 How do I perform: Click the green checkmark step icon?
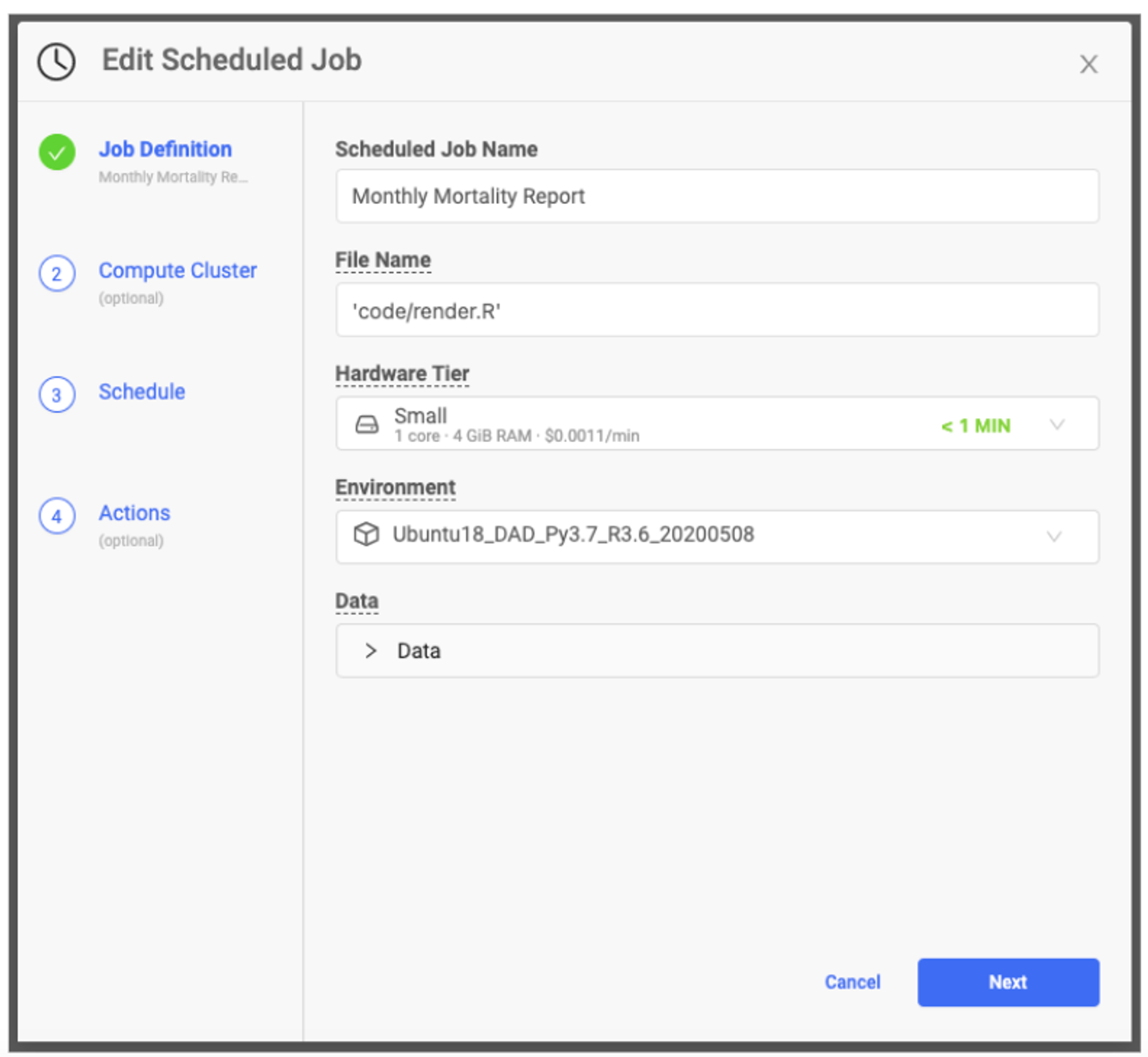(x=57, y=152)
